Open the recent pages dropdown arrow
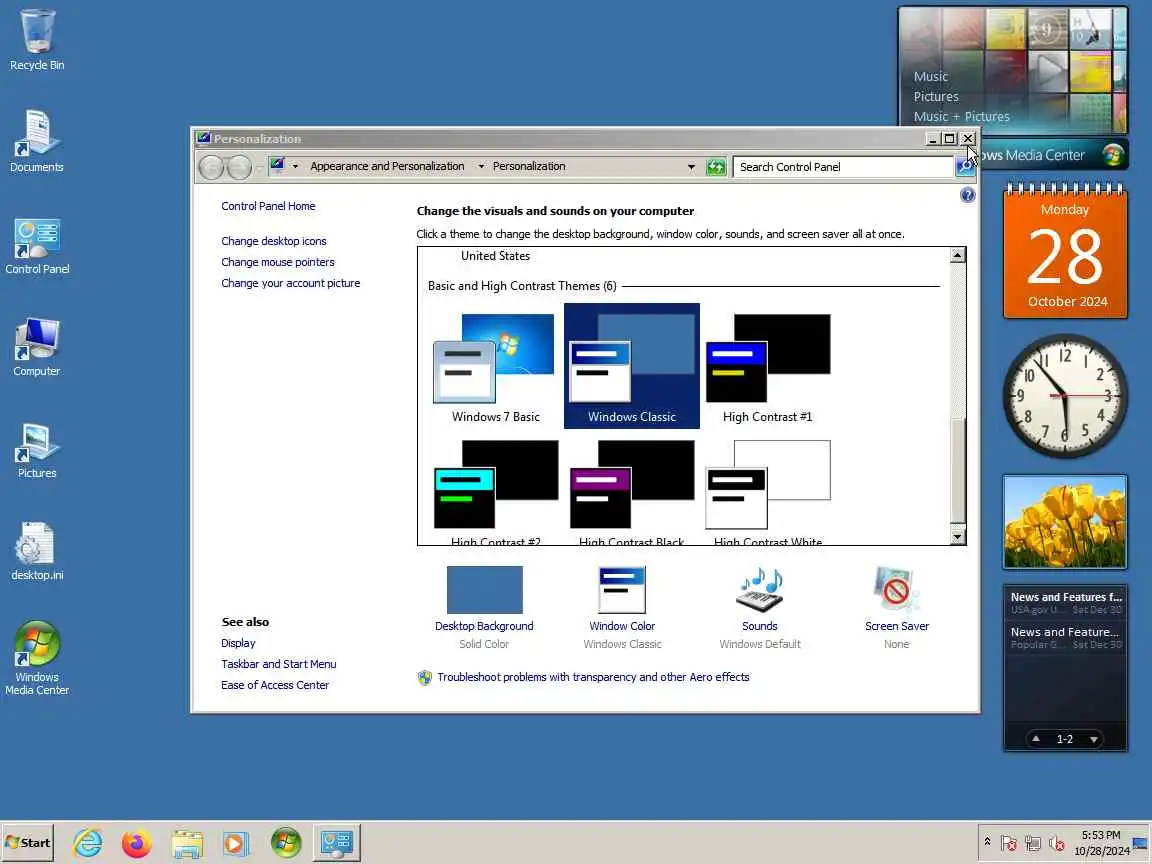The height and width of the screenshot is (864, 1152). 259,168
